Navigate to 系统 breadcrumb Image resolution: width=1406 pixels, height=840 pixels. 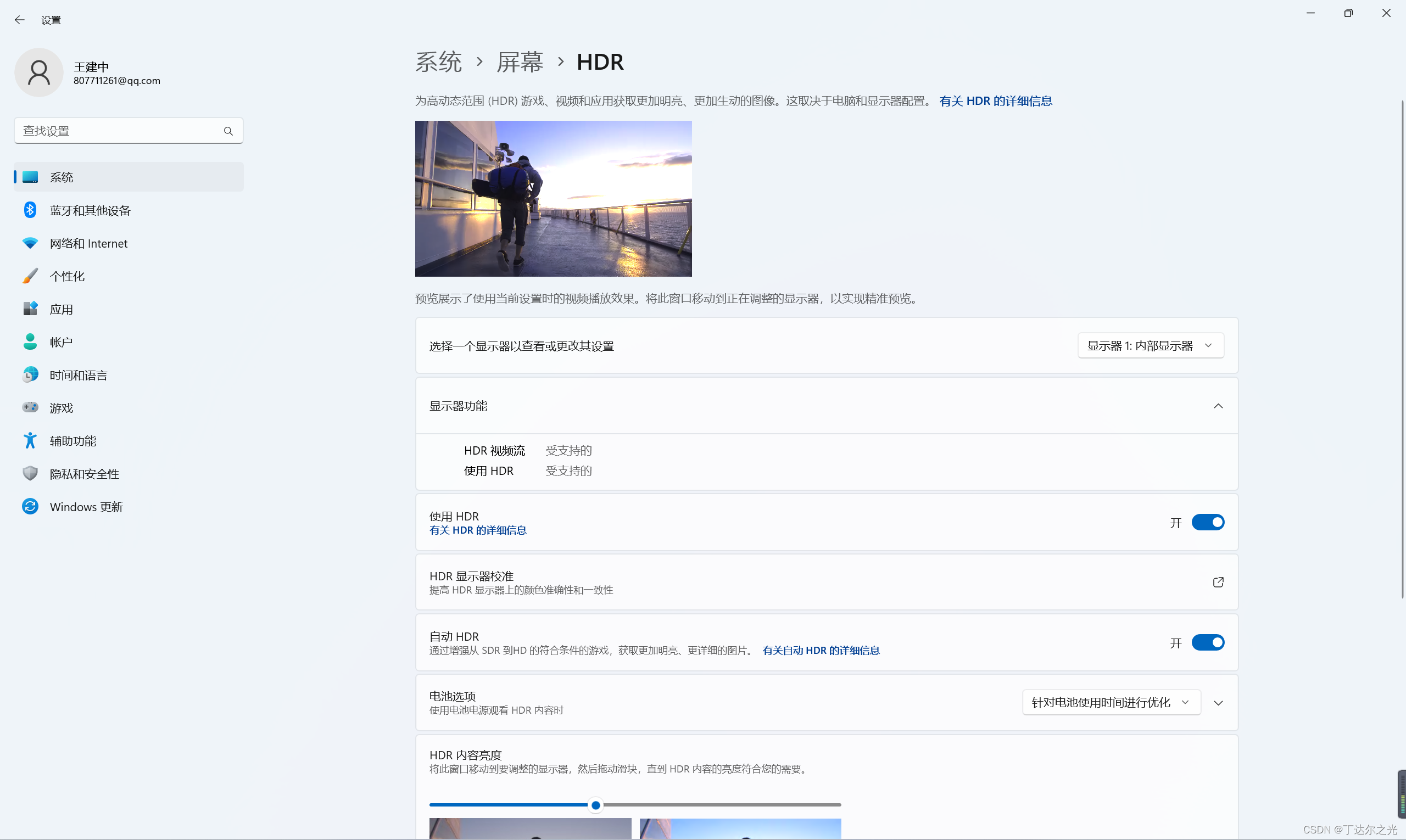tap(439, 61)
